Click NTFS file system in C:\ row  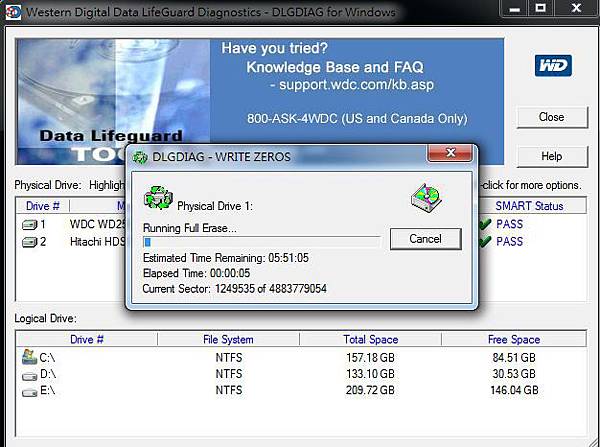[x=229, y=358]
